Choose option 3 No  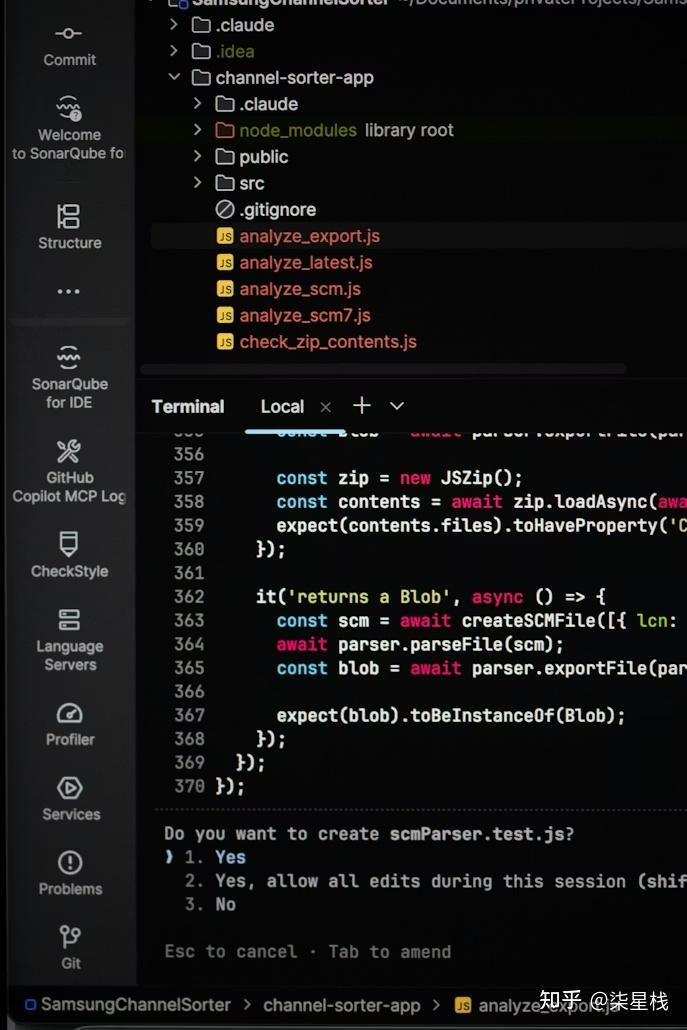[x=210, y=905]
